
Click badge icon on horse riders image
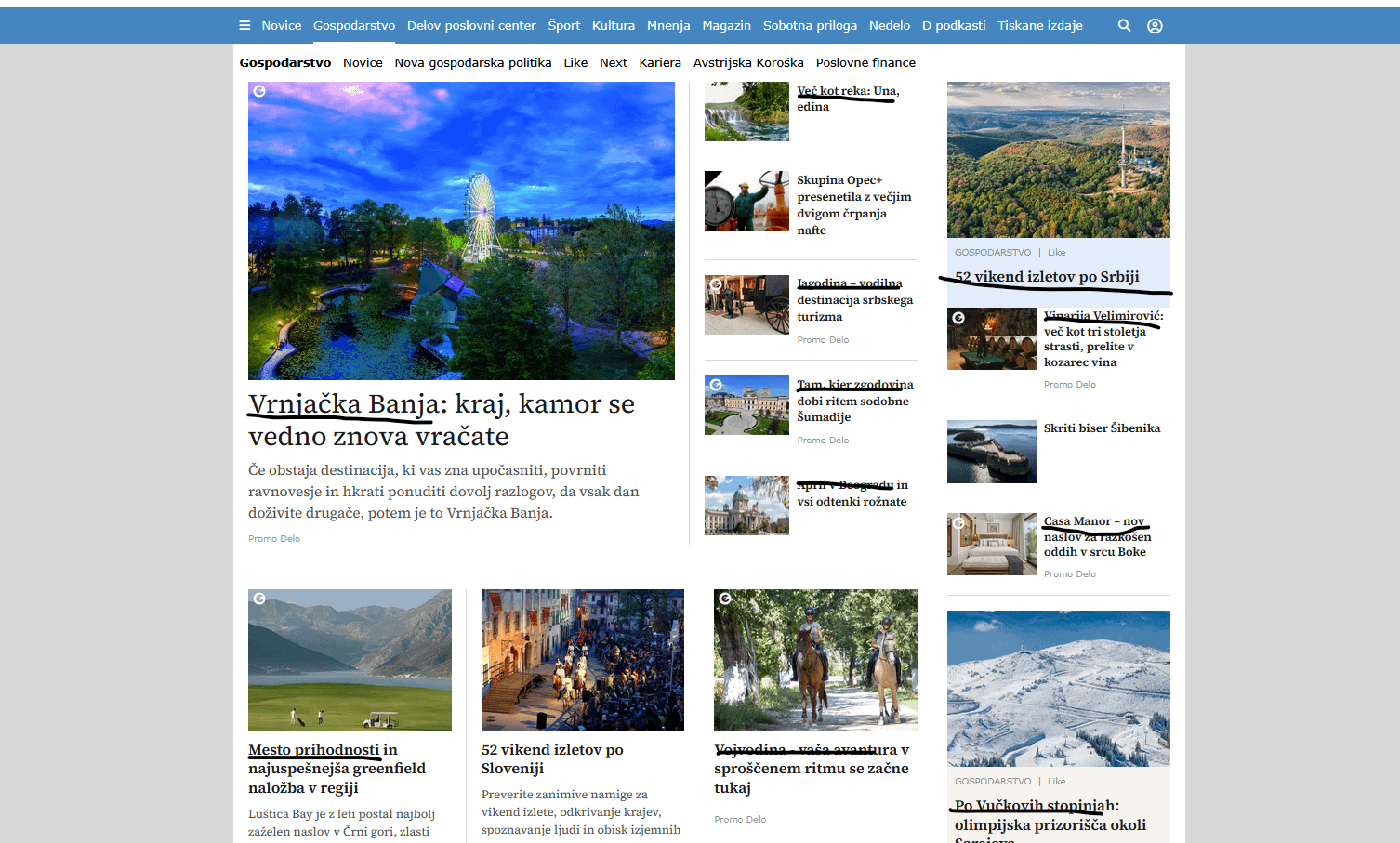[x=726, y=599]
